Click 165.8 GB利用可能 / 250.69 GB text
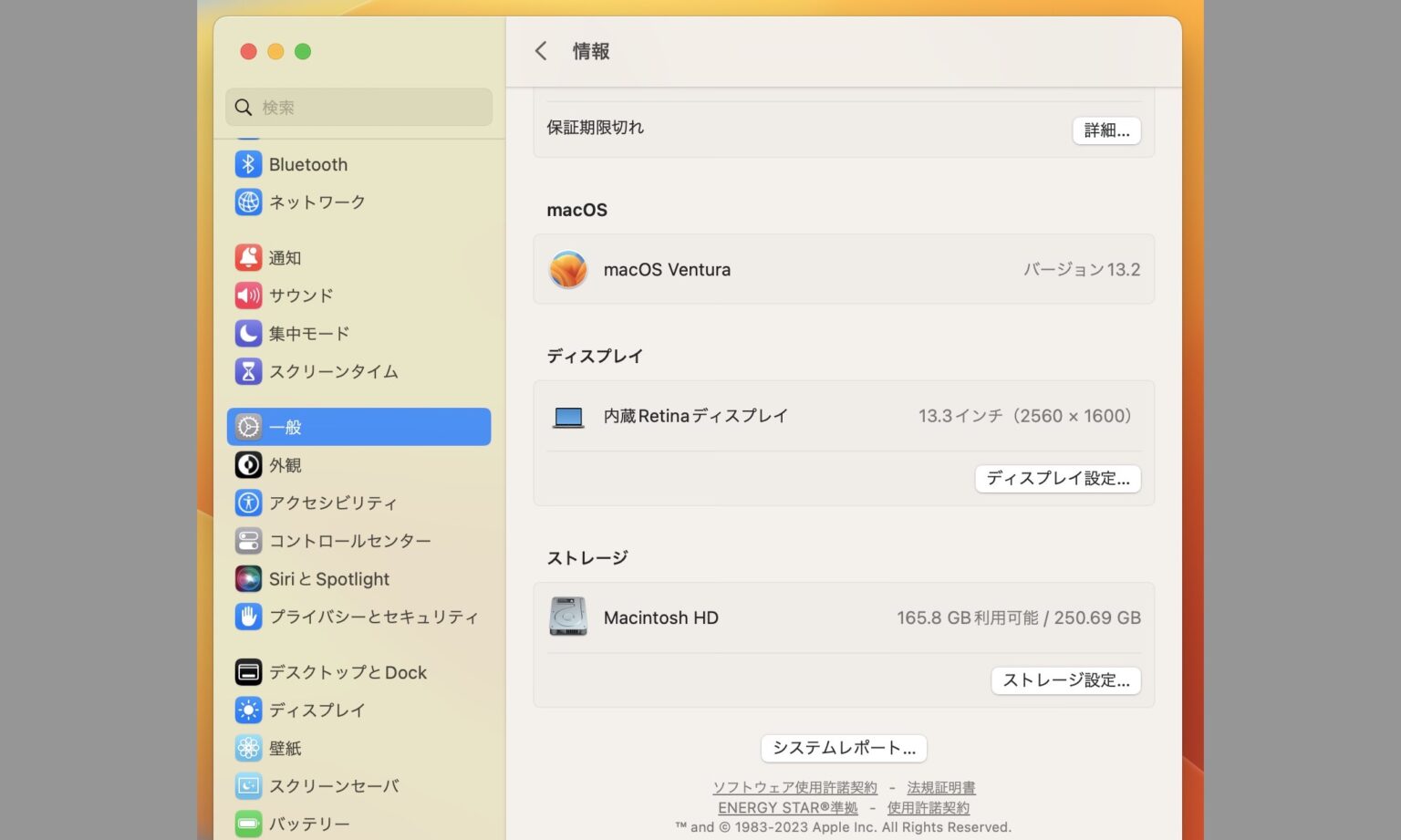 point(1019,617)
